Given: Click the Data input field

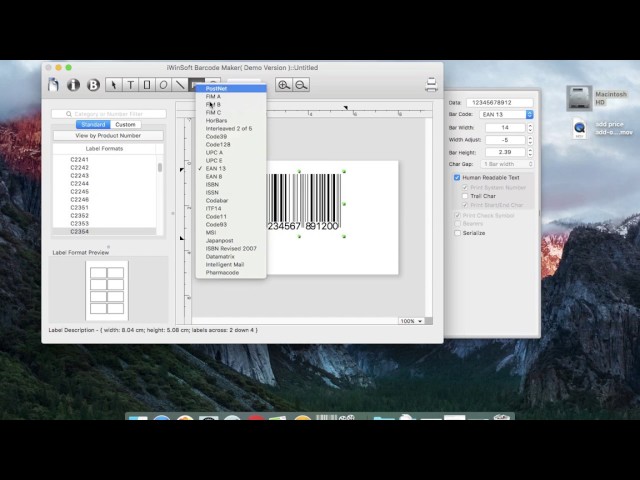Looking at the screenshot, I should pyautogui.click(x=500, y=102).
